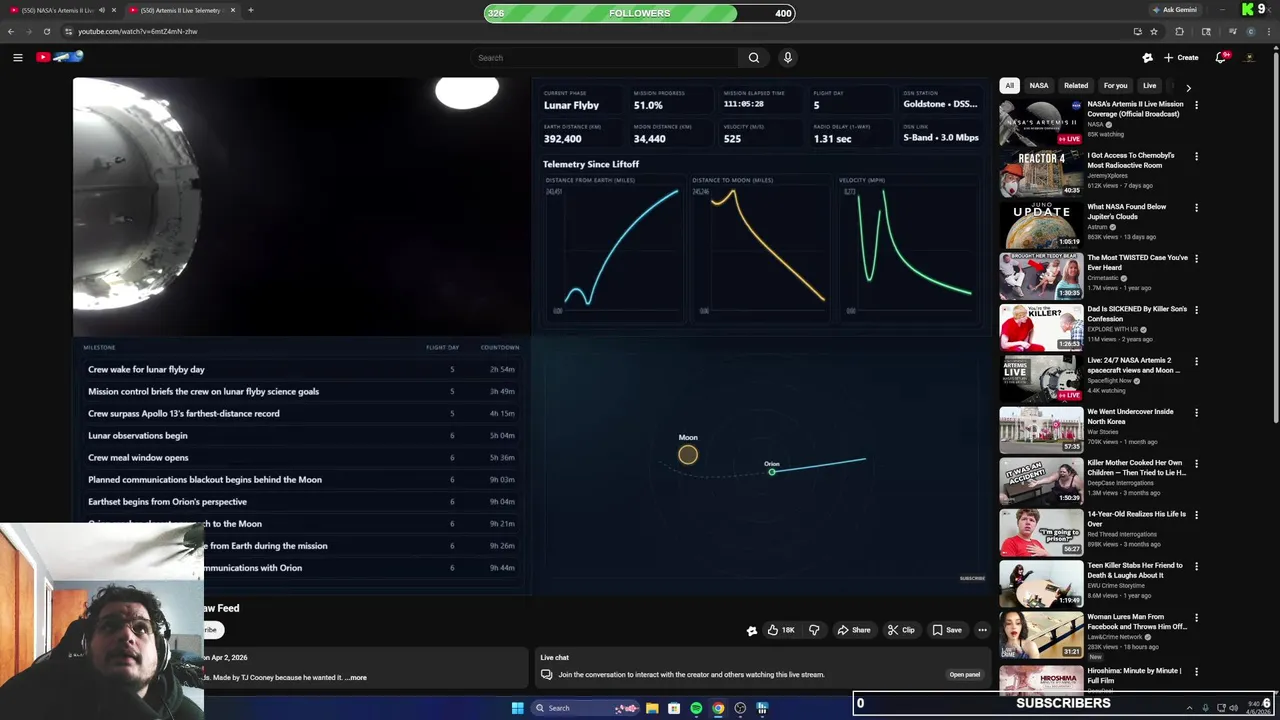The image size is (1280, 720).
Task: Click the browser address bar URL
Action: coord(138,31)
